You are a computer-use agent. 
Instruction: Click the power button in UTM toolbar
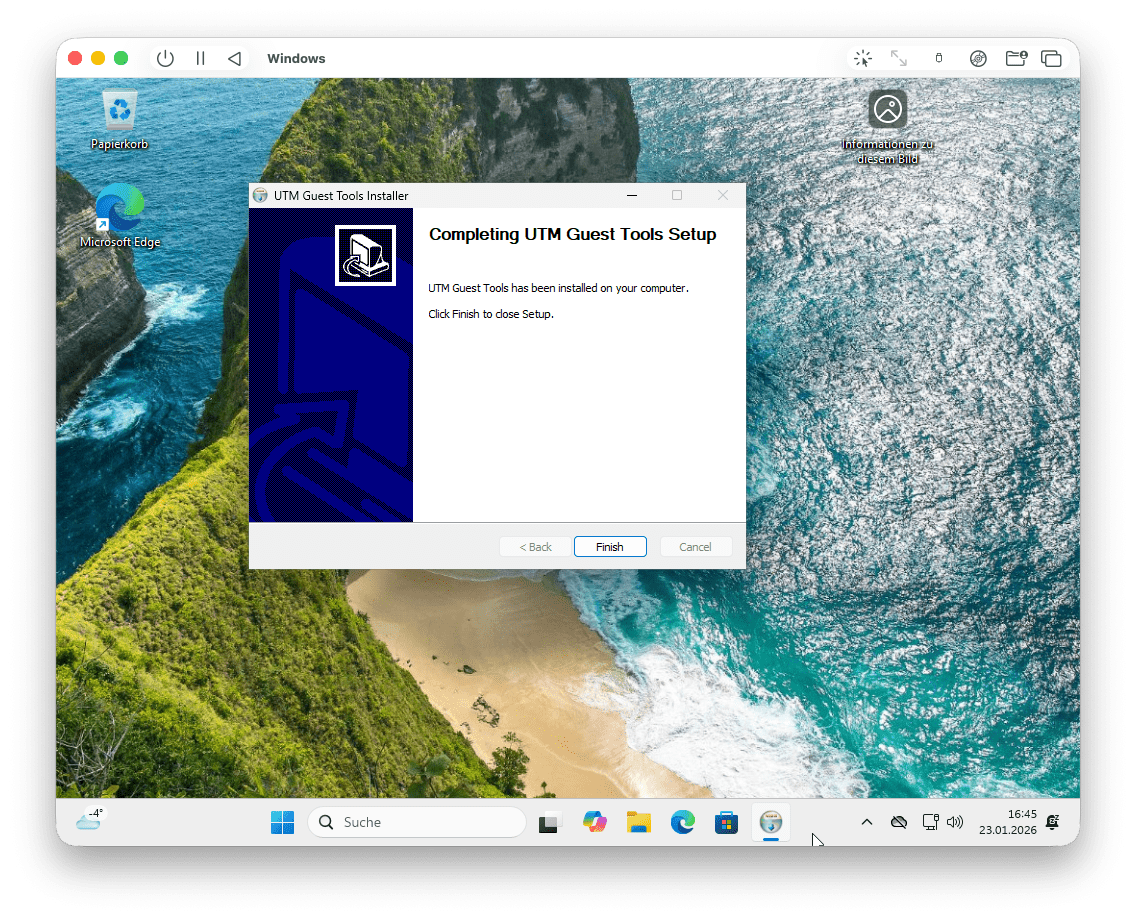click(x=165, y=58)
